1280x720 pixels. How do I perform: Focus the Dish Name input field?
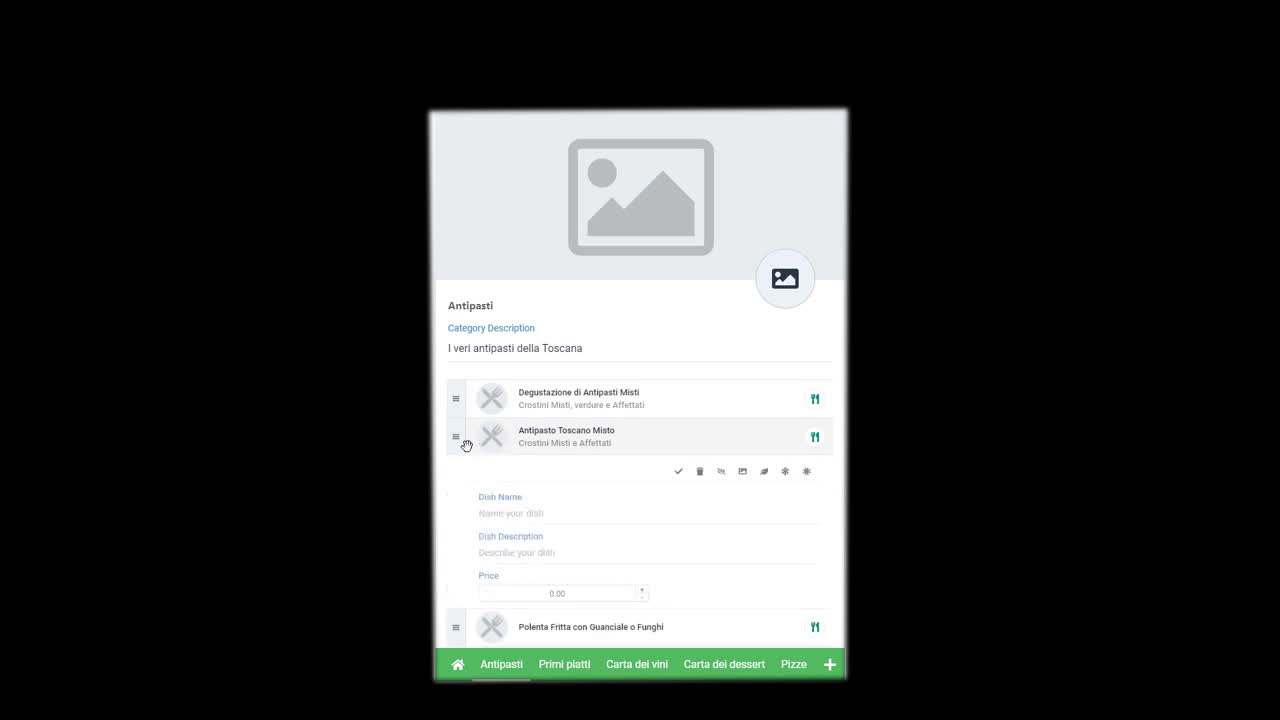pyautogui.click(x=648, y=513)
